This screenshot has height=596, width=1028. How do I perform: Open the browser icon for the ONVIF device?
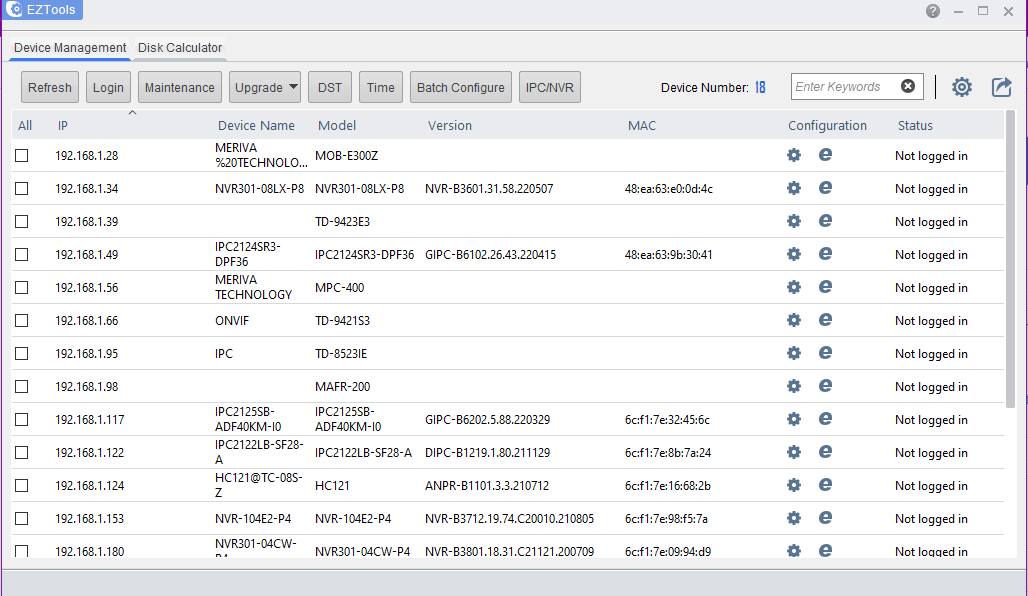[x=825, y=320]
